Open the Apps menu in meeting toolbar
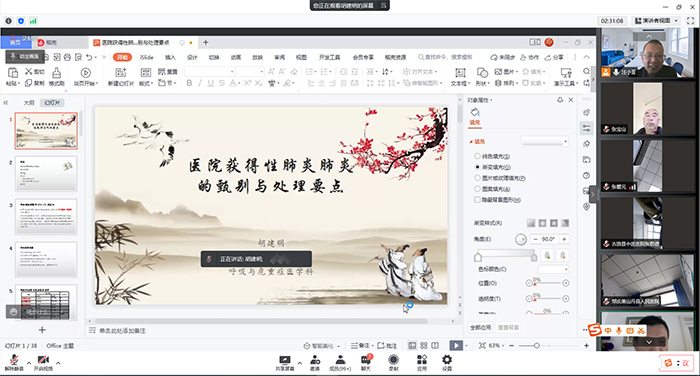Image resolution: width=700 pixels, height=376 pixels. [x=422, y=362]
